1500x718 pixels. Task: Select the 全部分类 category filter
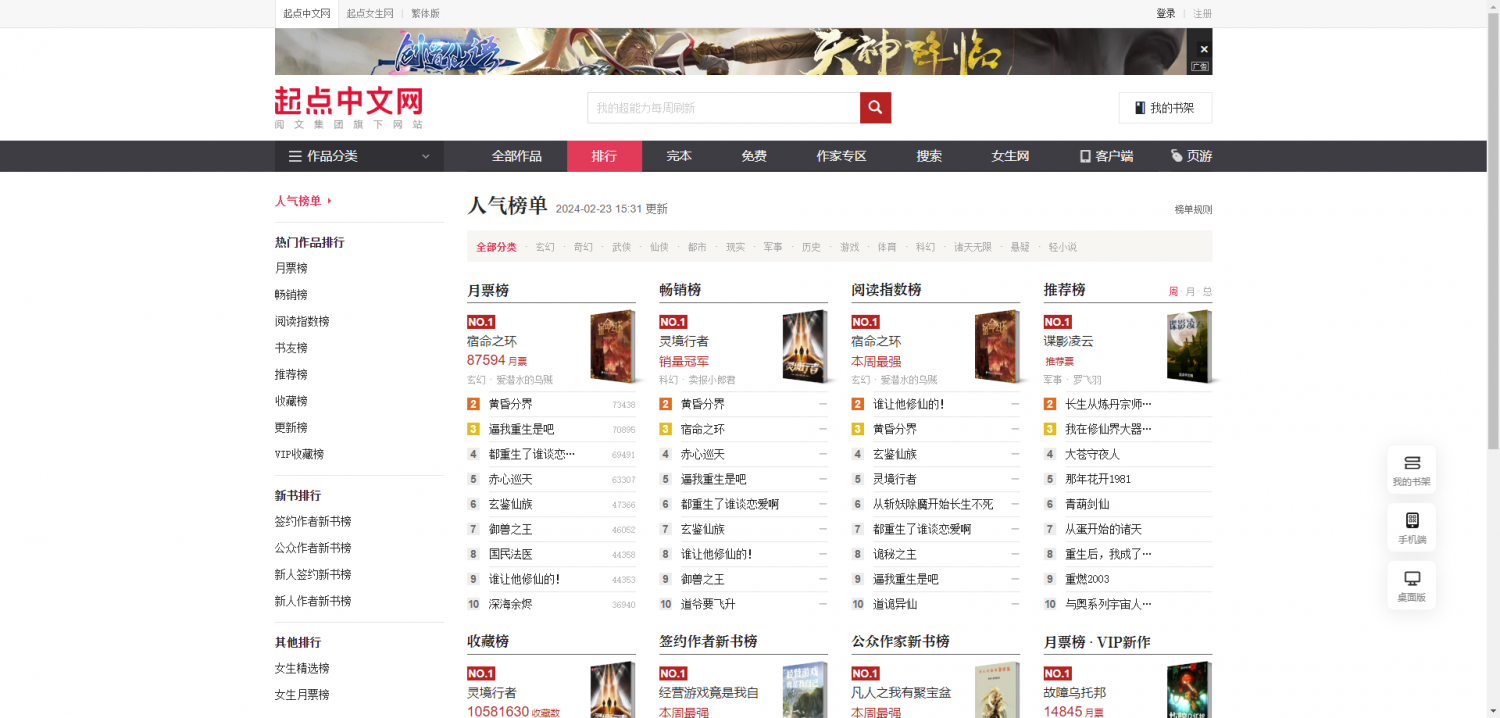tap(496, 247)
